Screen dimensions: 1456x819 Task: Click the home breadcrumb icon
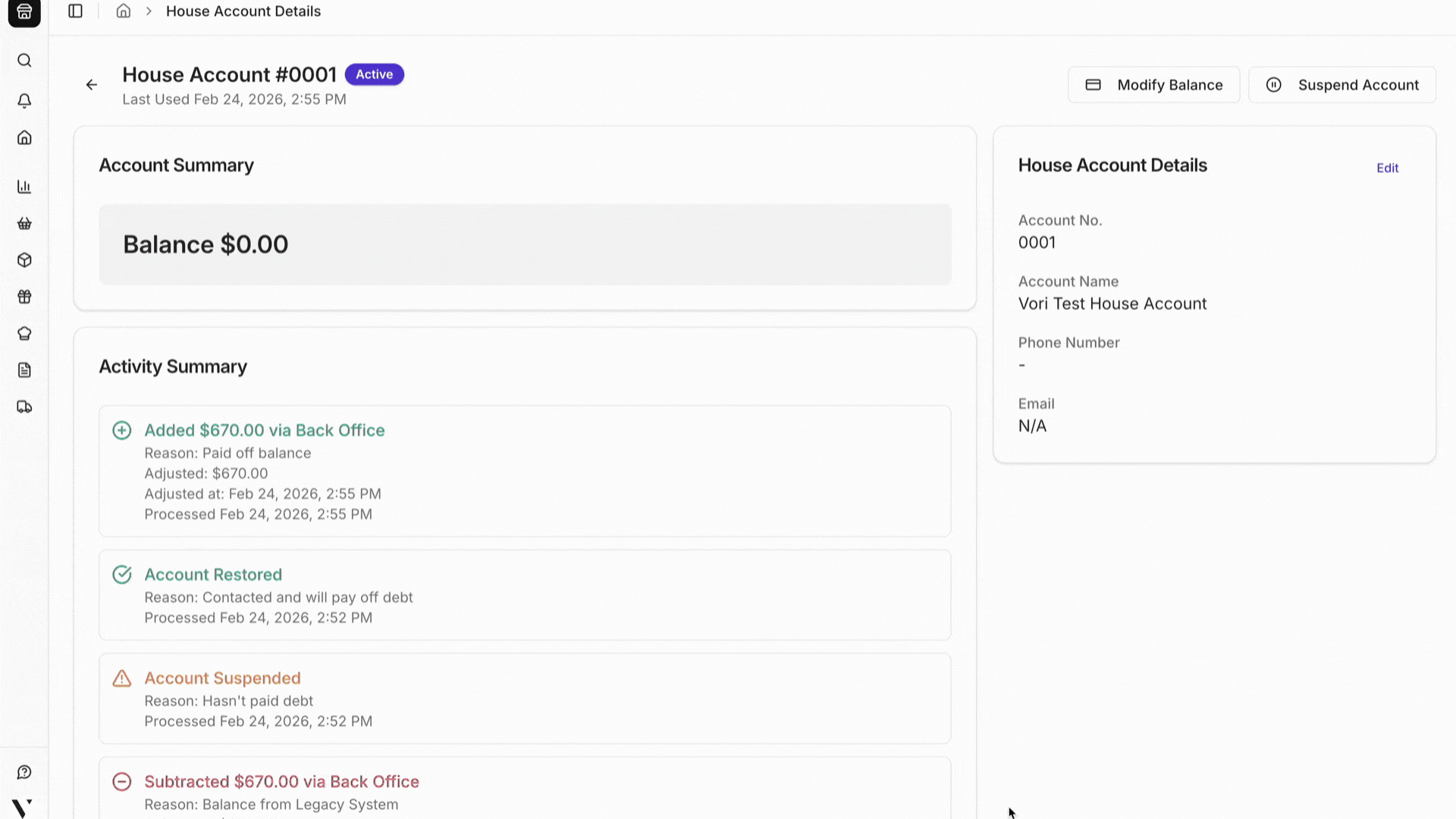pyautogui.click(x=123, y=11)
